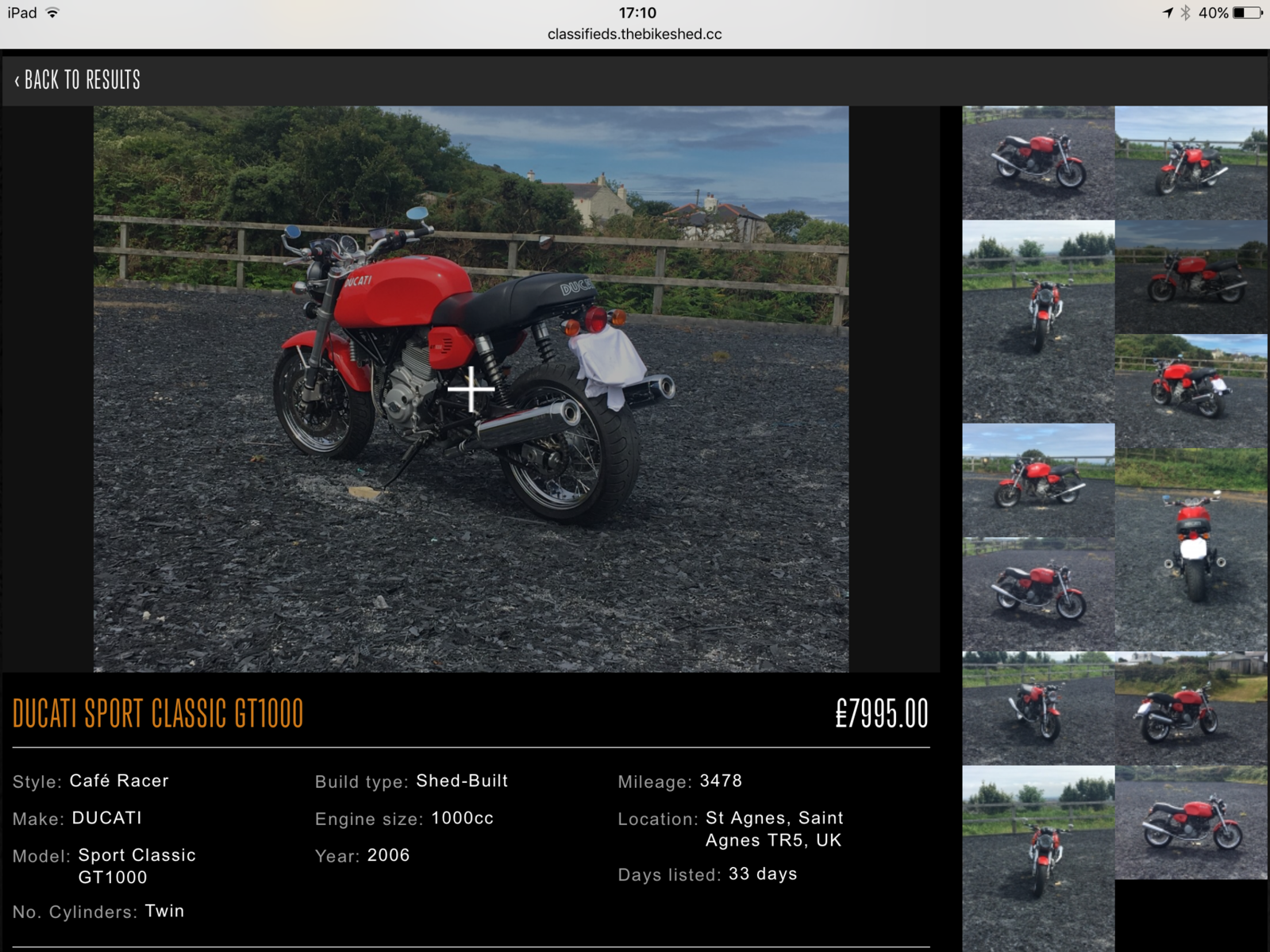Select the Sport Classic GT1000 model value
This screenshot has width=1270, height=952.
(x=137, y=866)
